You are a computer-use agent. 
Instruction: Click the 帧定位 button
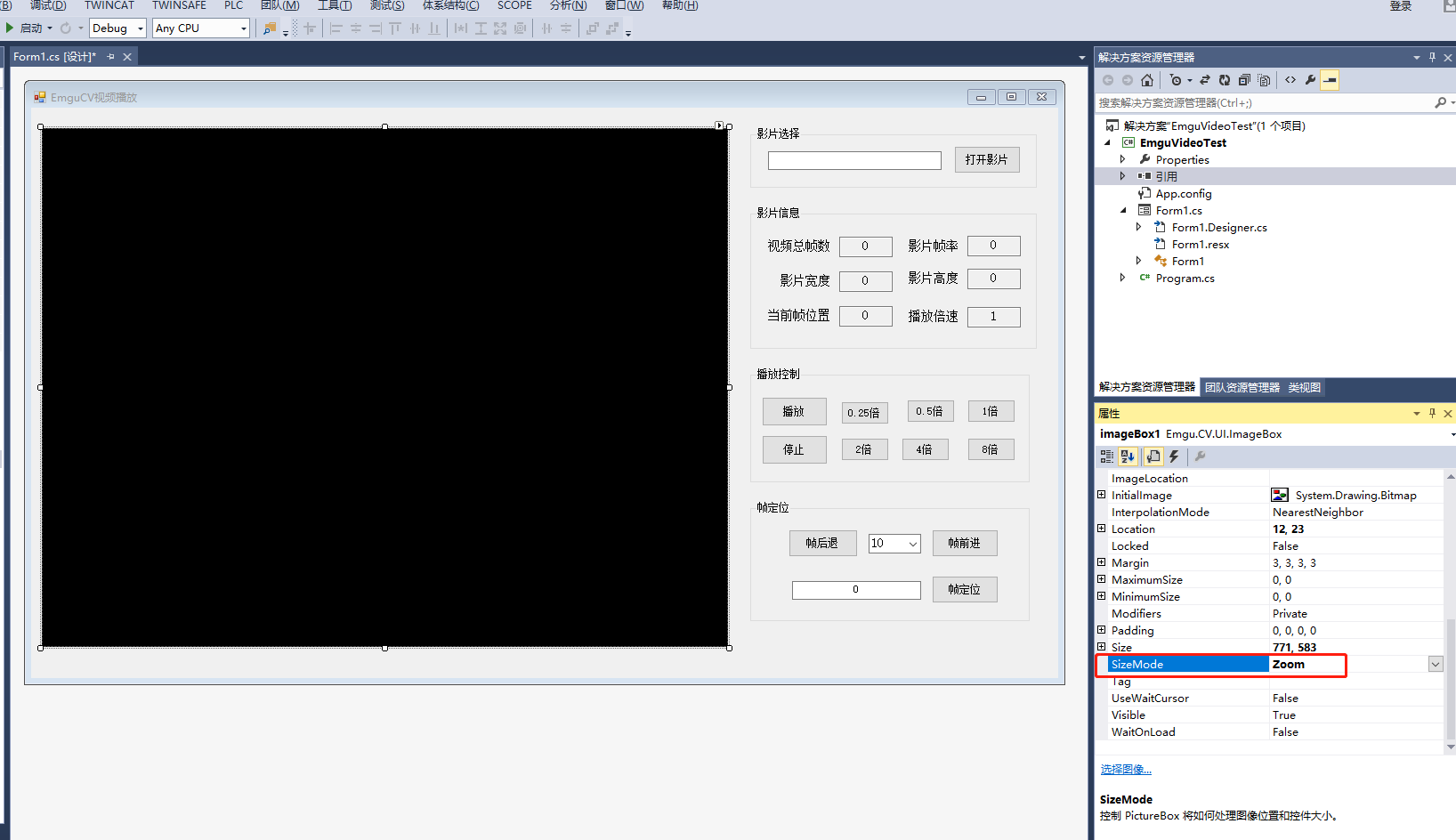point(965,590)
